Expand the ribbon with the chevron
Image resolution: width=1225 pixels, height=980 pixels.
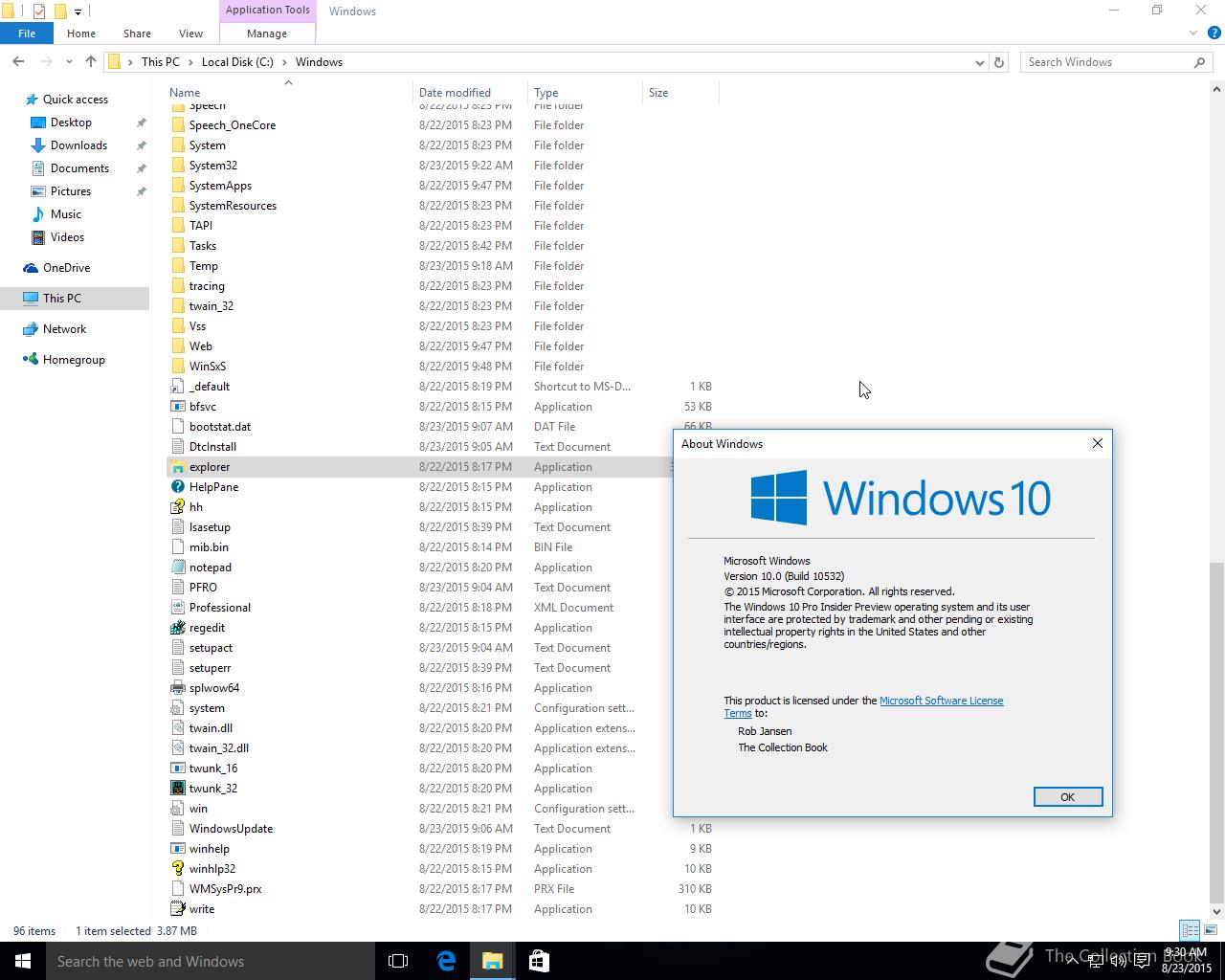tap(1193, 33)
